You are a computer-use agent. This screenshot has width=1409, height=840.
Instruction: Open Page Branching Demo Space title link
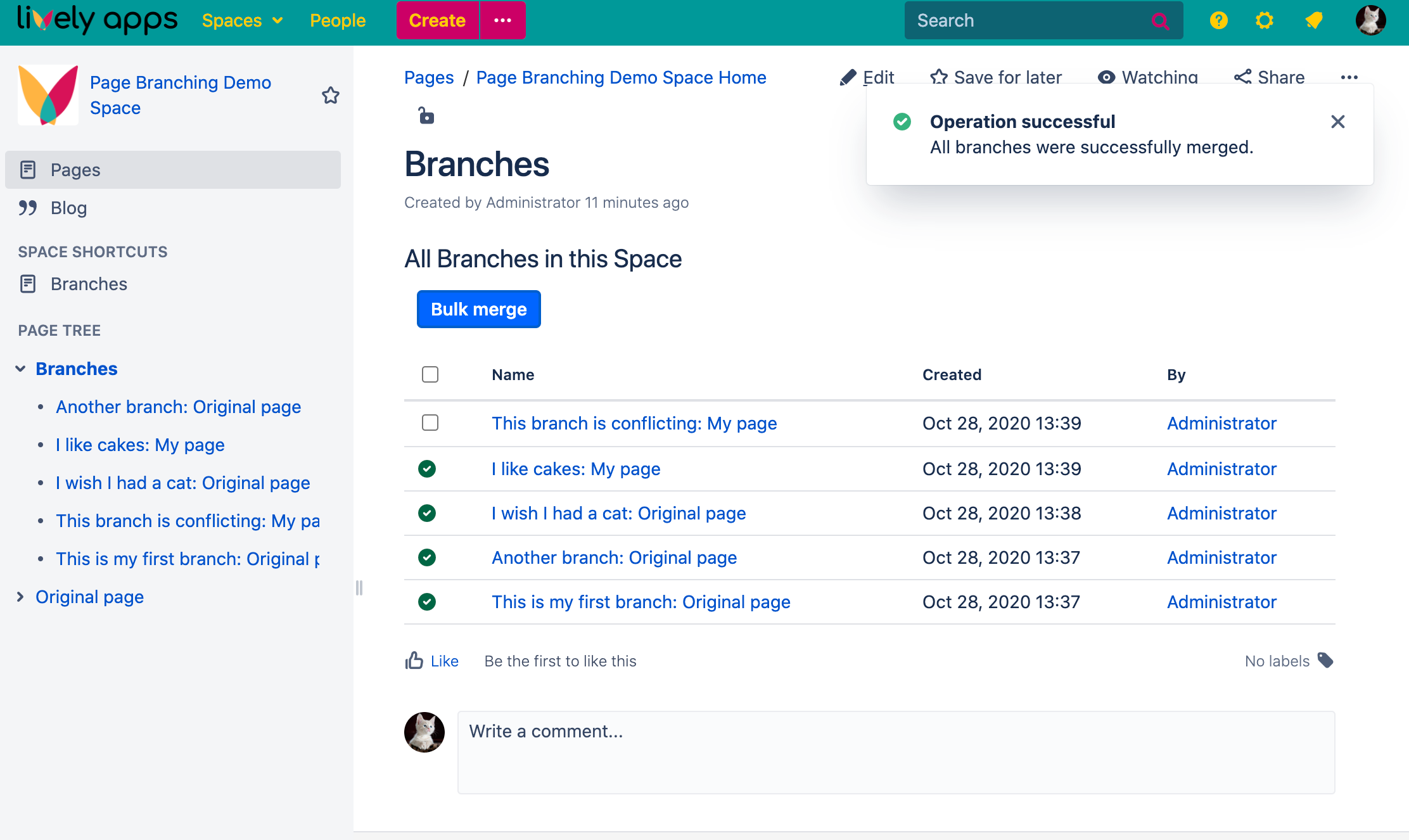(x=181, y=95)
